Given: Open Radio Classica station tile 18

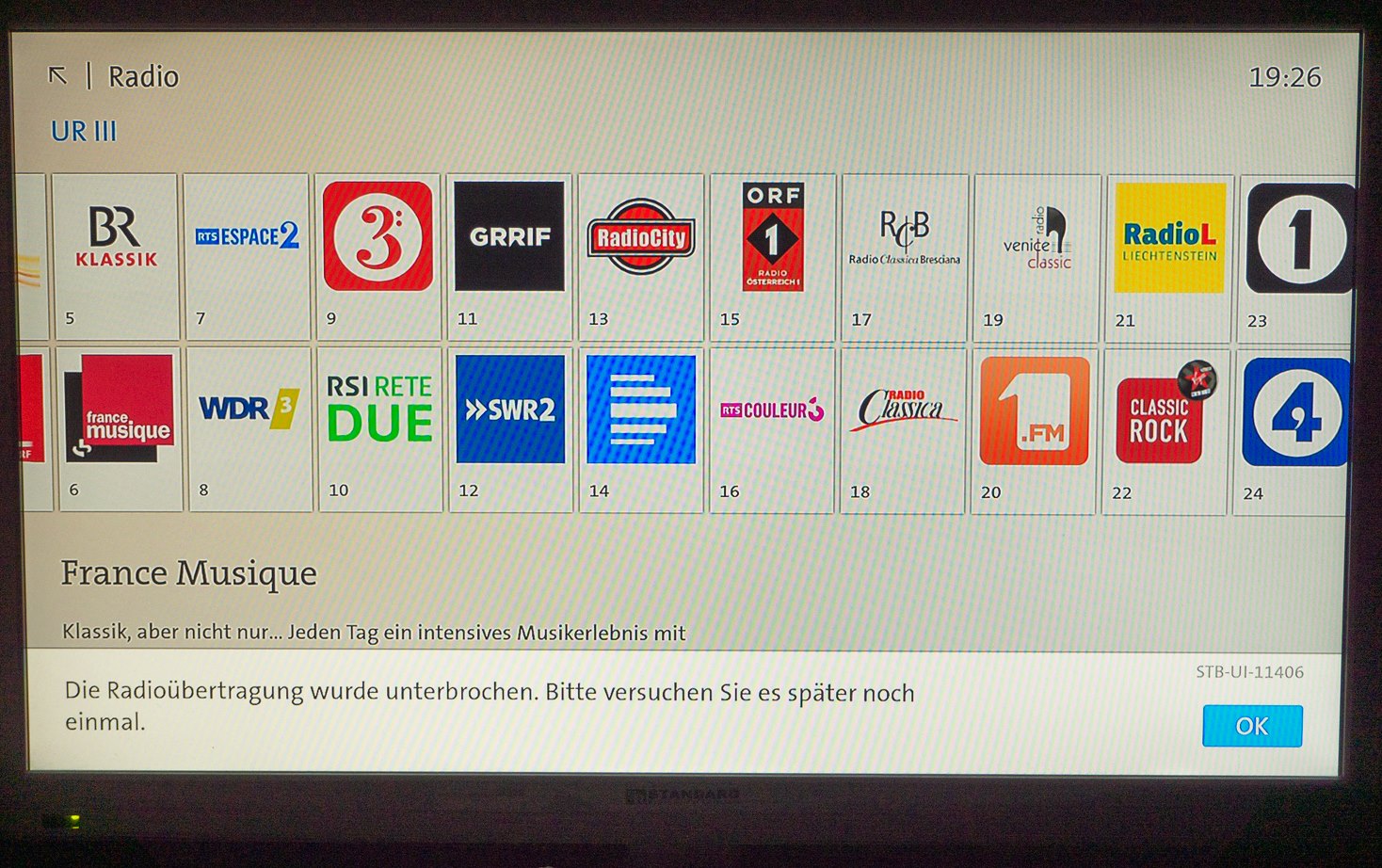Looking at the screenshot, I should [x=902, y=431].
